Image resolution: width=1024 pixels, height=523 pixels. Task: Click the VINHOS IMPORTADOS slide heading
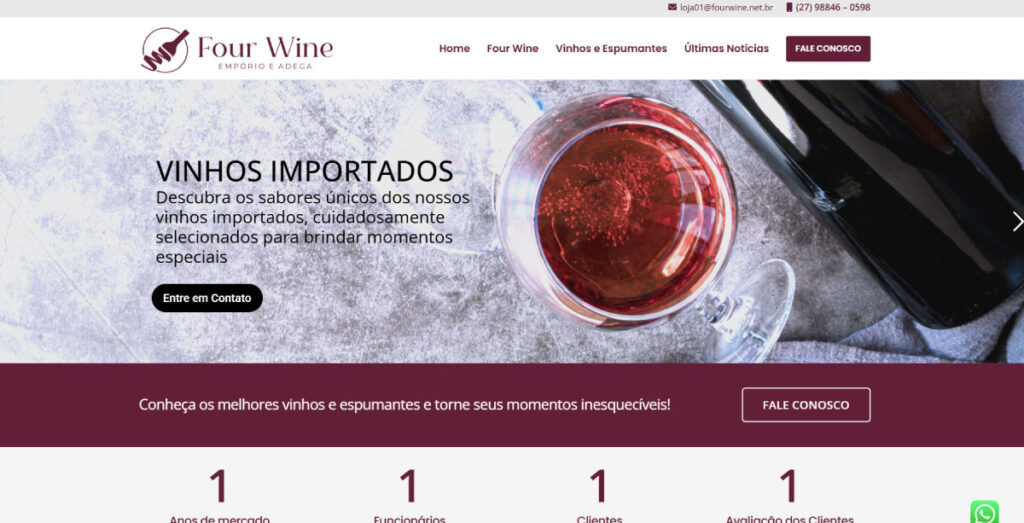coord(304,171)
